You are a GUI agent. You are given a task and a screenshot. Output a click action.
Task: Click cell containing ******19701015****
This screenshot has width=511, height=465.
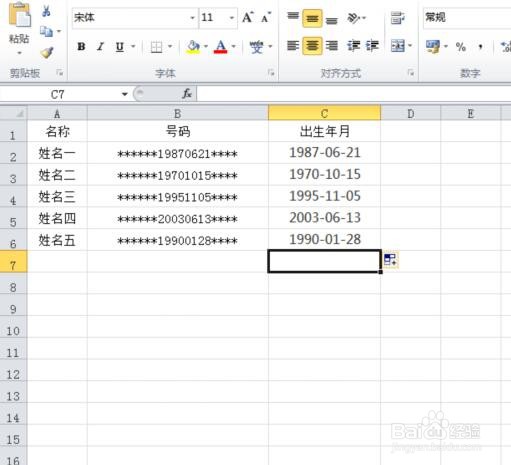click(178, 175)
